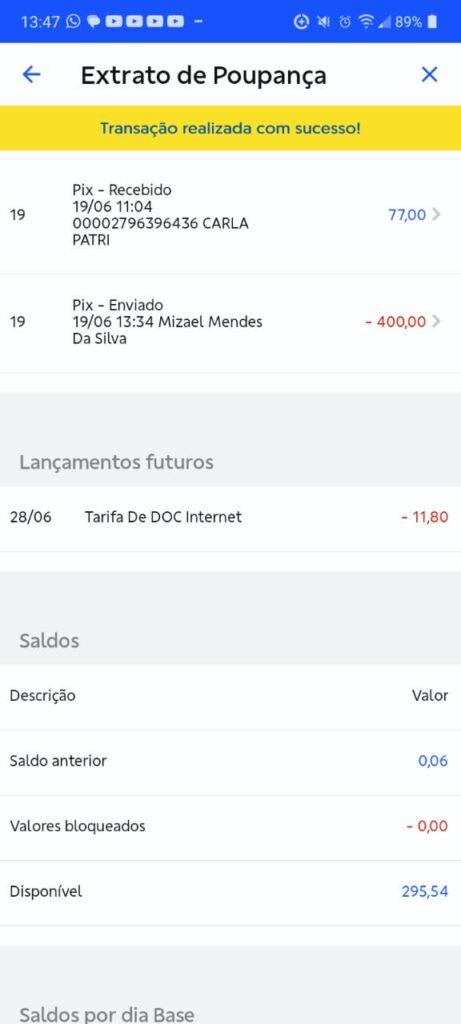Tap the alarm clock status icon

pos(344,22)
